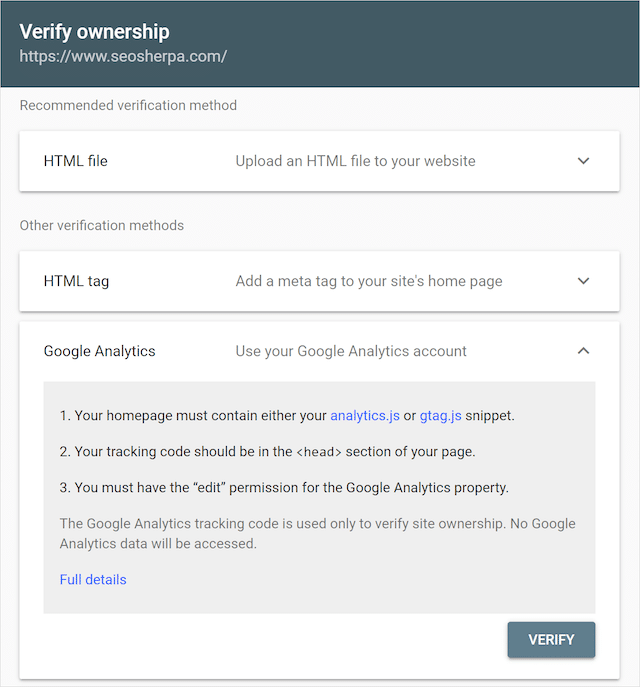Open the analytics.js link
The image size is (640, 687).
(365, 416)
